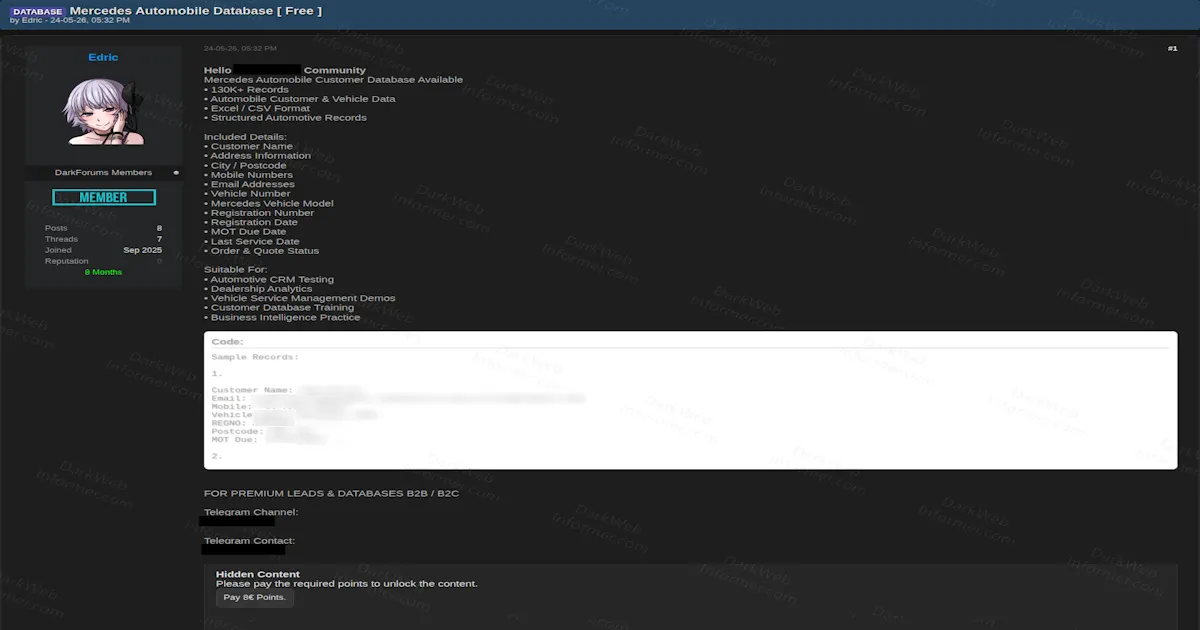Click the 'Mobile Numbers' bullet

[x=248, y=174]
